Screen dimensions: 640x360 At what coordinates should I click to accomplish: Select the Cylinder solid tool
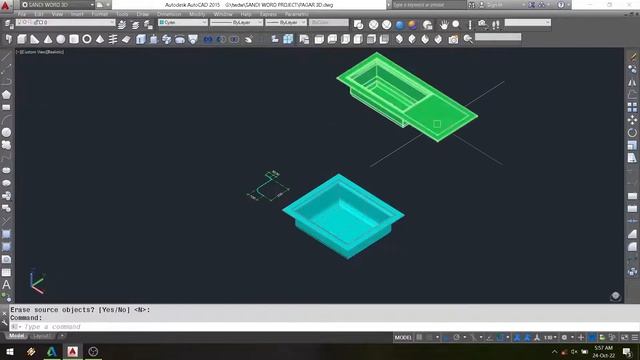point(74,39)
